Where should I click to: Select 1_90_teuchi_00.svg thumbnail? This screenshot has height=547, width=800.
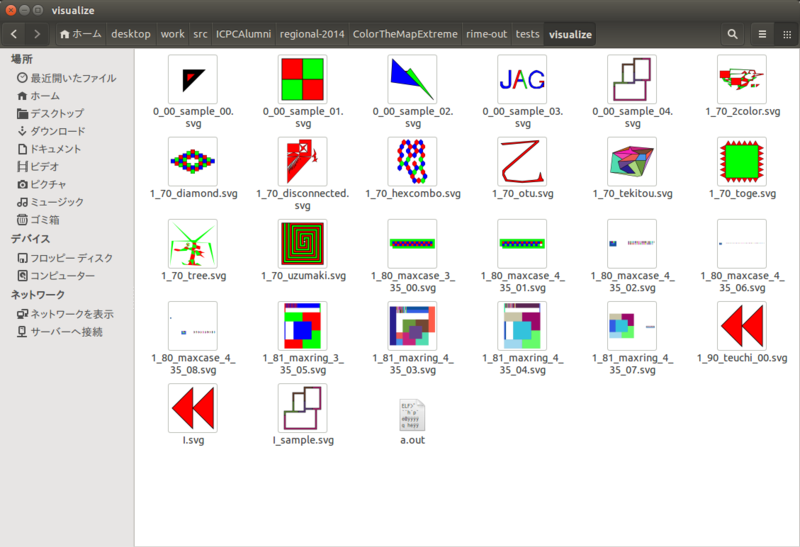click(742, 326)
